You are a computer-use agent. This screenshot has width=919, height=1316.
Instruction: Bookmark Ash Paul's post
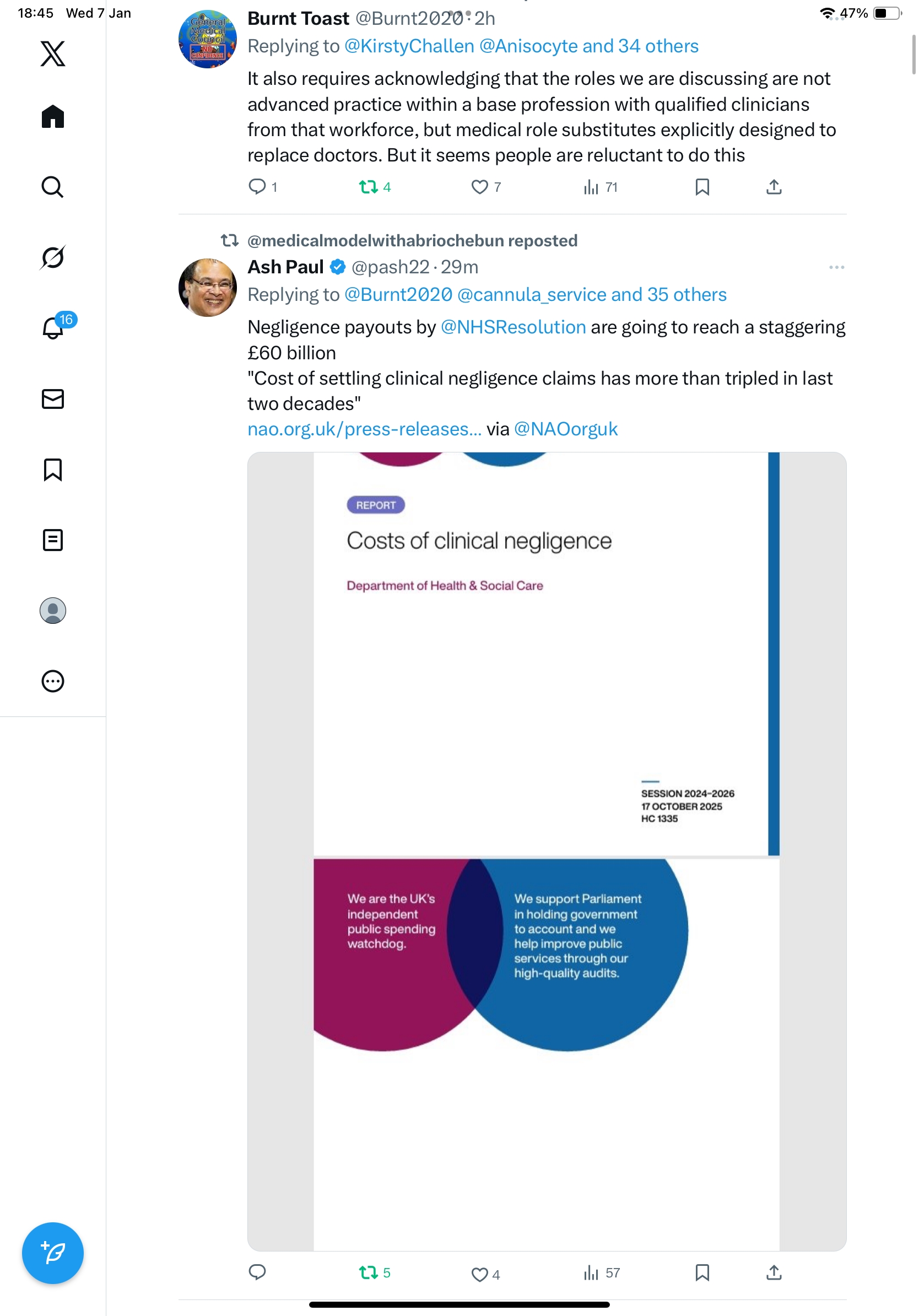(x=702, y=1272)
